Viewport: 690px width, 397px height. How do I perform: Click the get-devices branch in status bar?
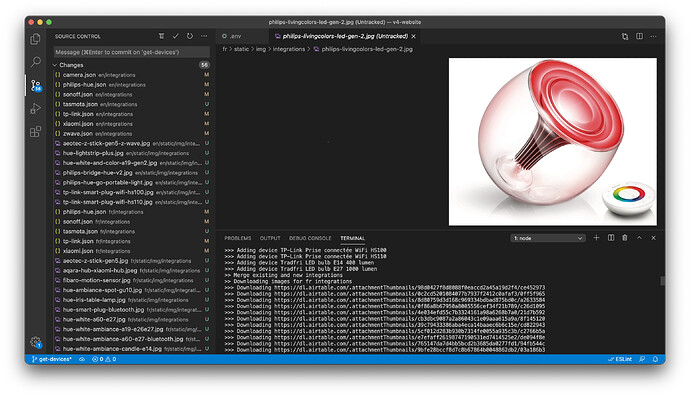click(51, 359)
